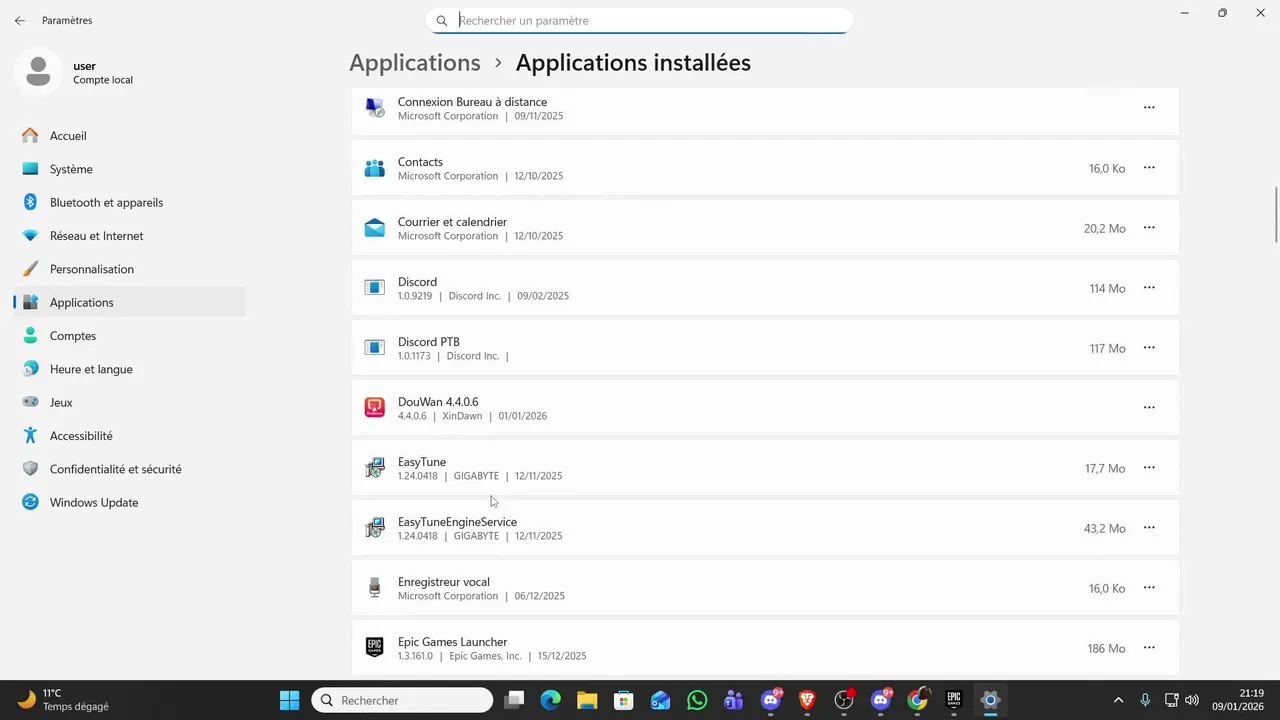Show hidden system tray icons
The image size is (1280, 720).
(x=1118, y=700)
